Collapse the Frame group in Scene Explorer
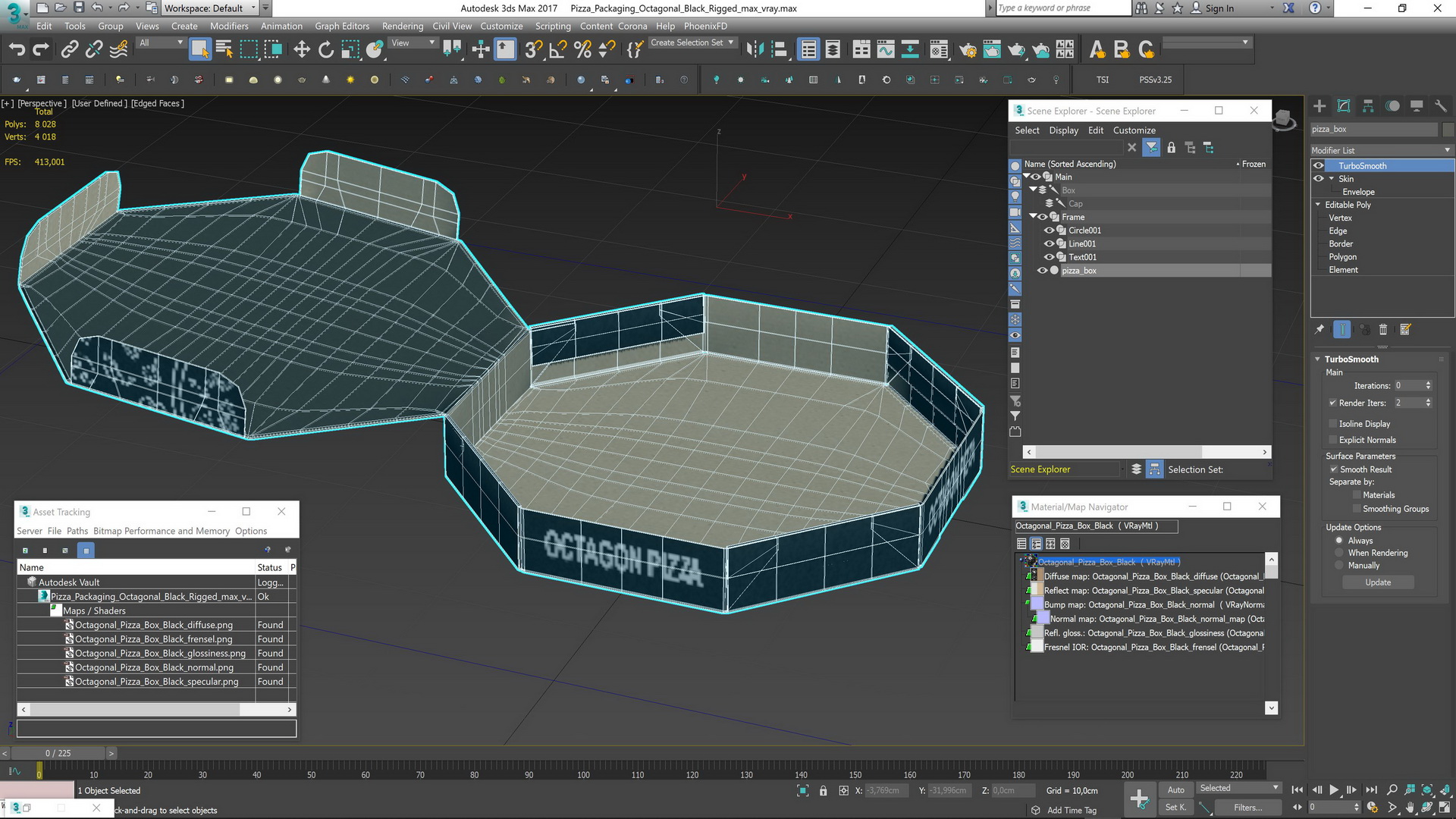 pyautogui.click(x=1033, y=217)
